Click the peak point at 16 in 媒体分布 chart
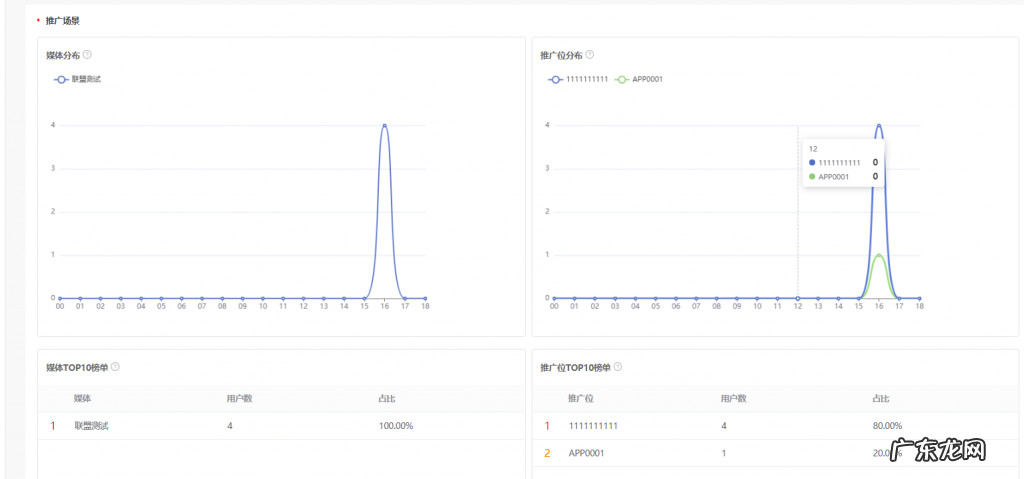The height and width of the screenshot is (479, 1024). (384, 125)
